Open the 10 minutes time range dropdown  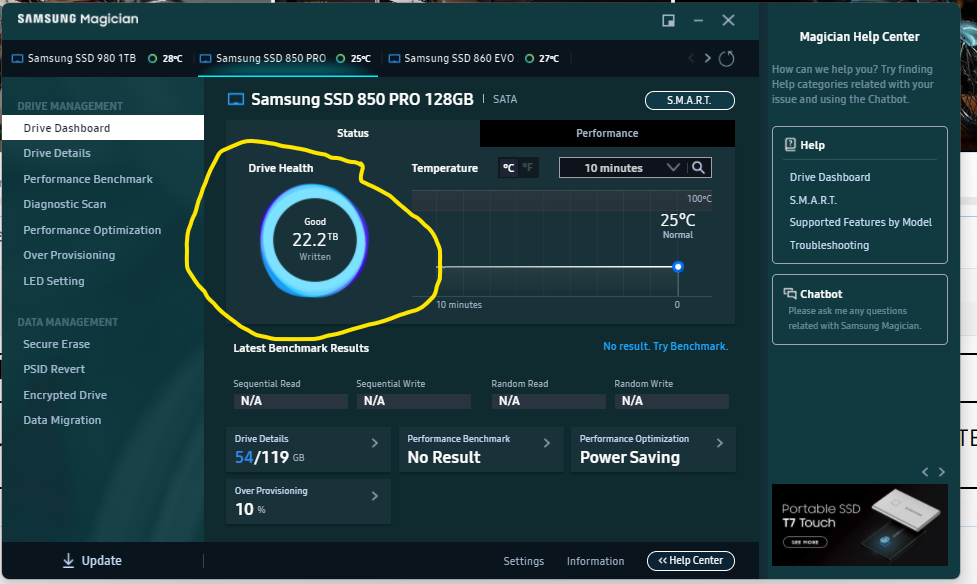tap(623, 168)
